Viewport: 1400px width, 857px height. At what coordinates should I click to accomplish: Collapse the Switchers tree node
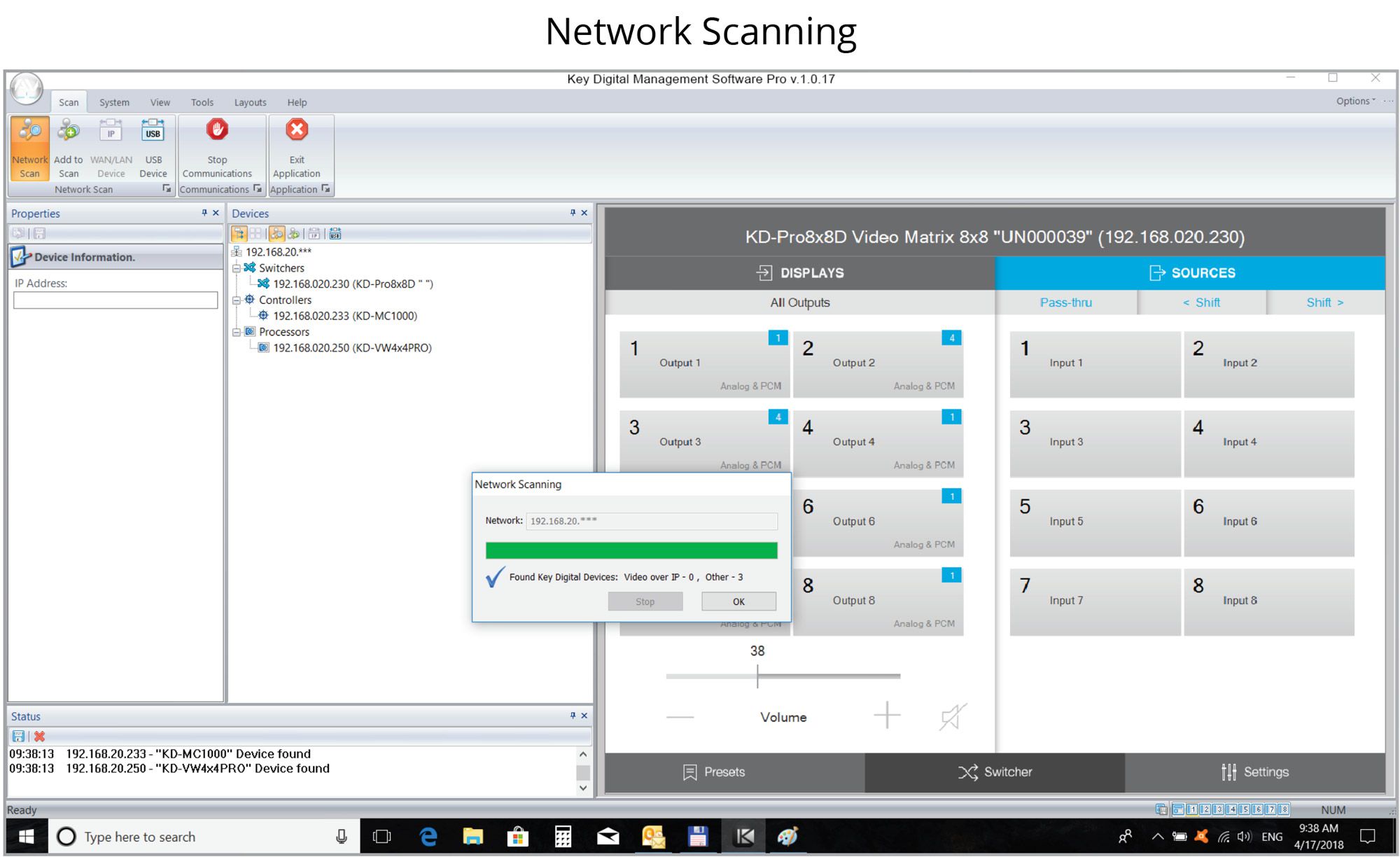(237, 268)
